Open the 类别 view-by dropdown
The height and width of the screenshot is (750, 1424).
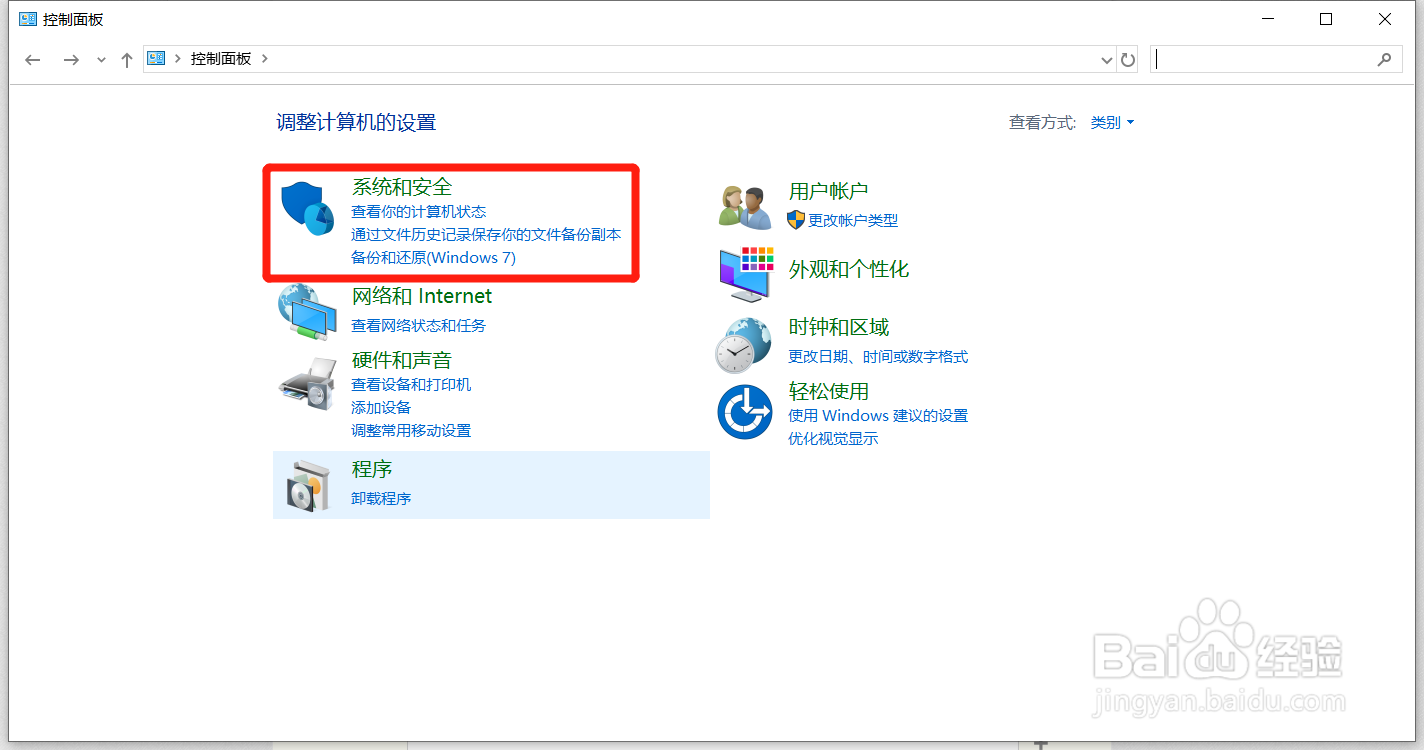tap(1112, 122)
